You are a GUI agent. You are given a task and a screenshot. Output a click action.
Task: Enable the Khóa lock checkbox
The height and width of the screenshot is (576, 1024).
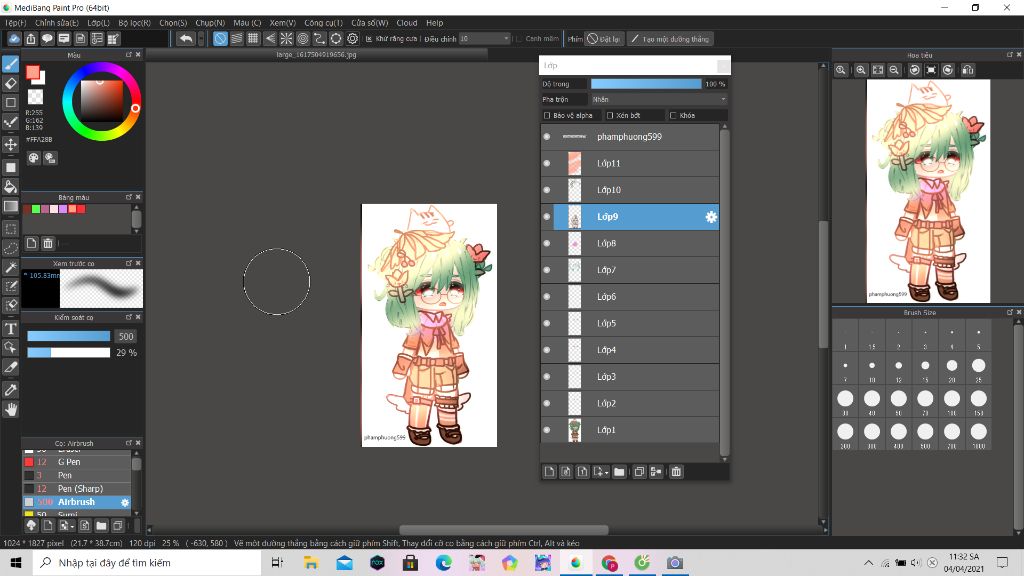click(x=673, y=116)
